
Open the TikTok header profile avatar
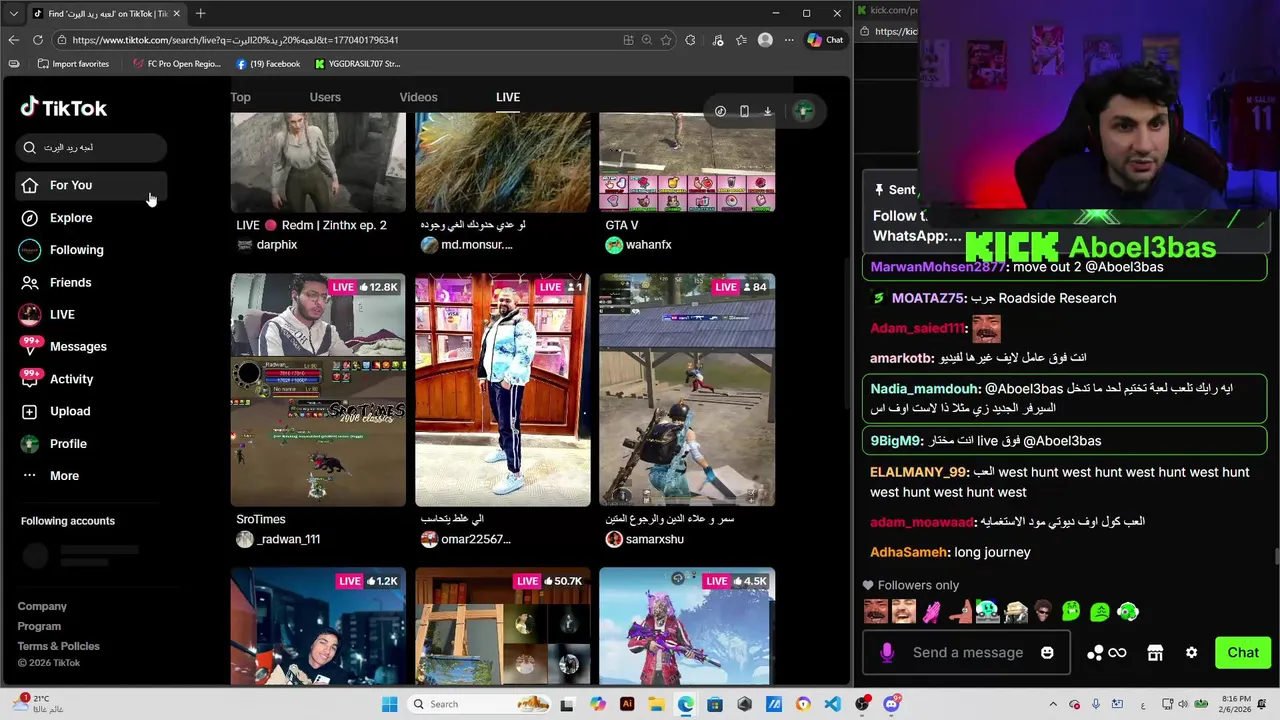(803, 111)
